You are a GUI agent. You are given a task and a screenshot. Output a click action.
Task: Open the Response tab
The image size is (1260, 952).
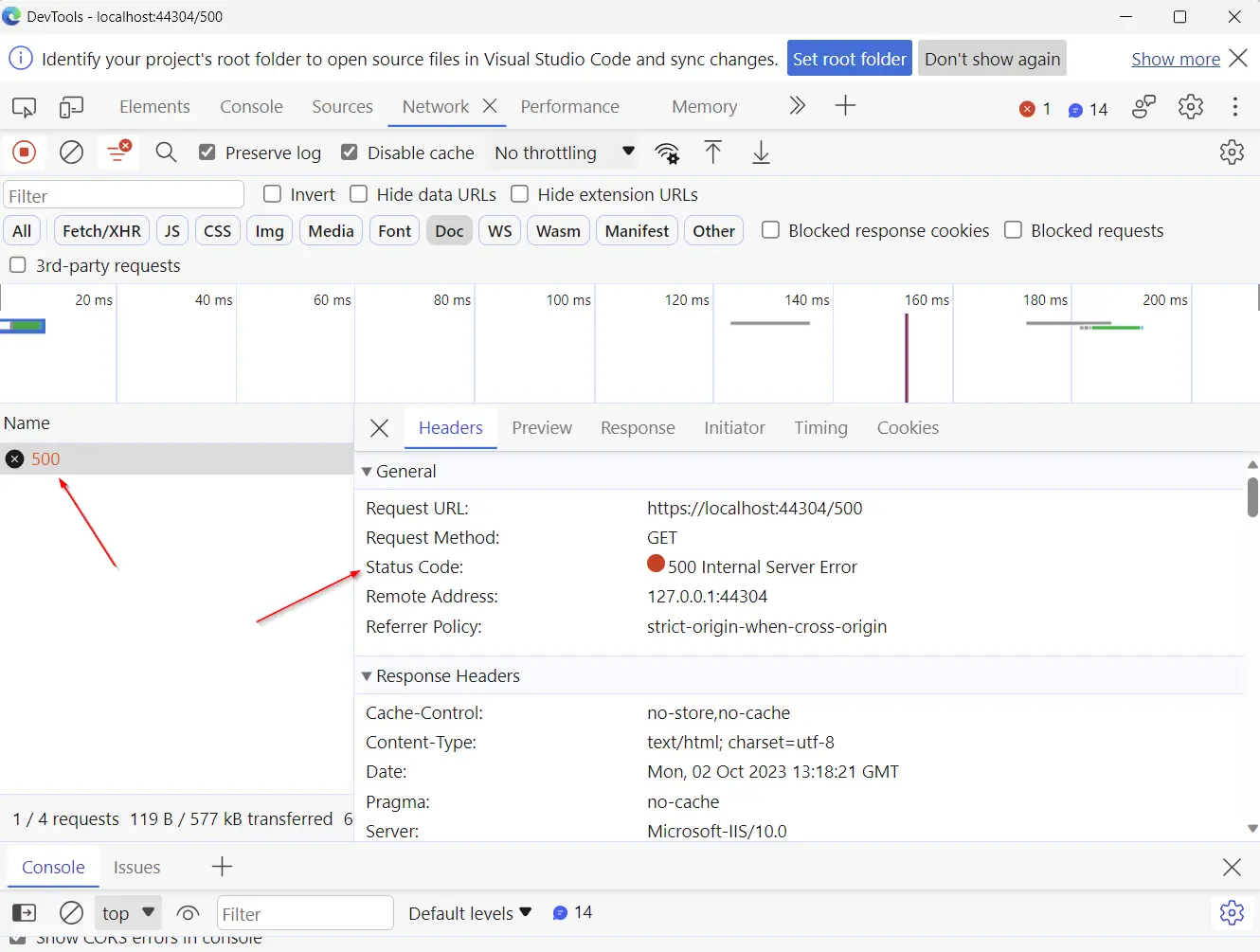pyautogui.click(x=638, y=428)
